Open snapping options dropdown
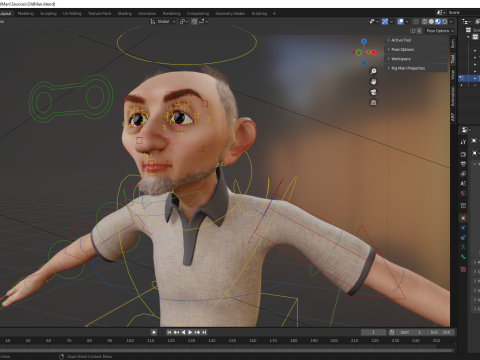This screenshot has width=480, height=360. click(x=204, y=22)
